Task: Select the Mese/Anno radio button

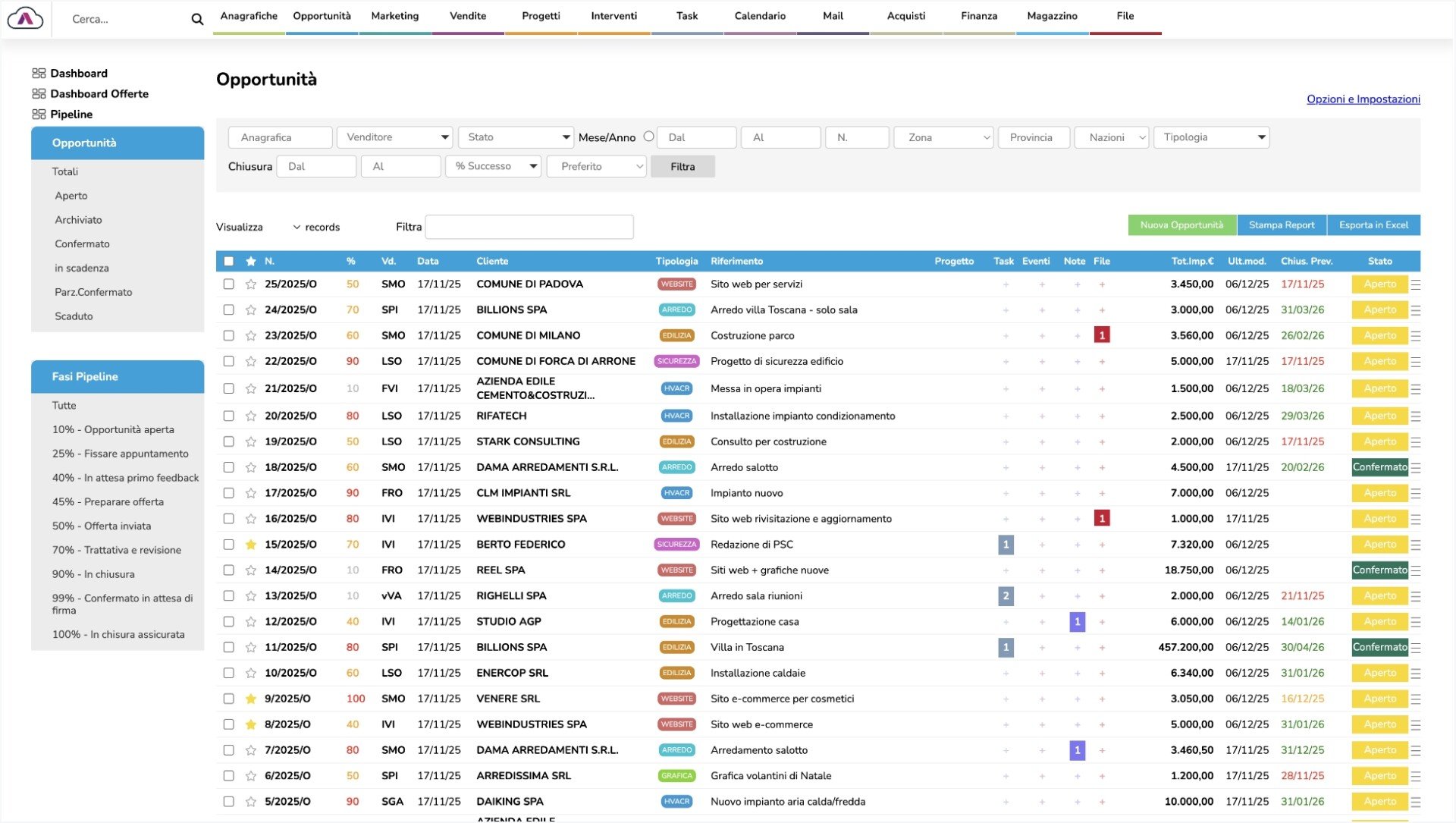Action: 648,137
